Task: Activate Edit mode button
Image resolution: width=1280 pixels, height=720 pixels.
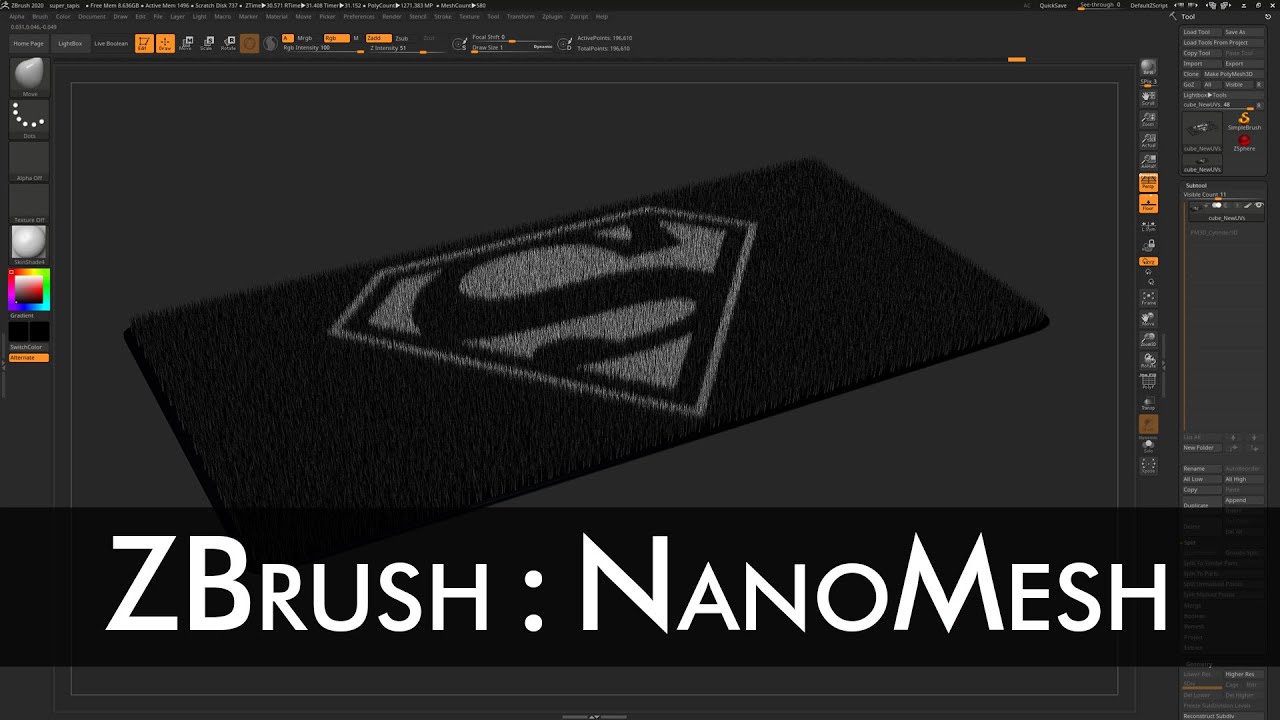Action: pyautogui.click(x=144, y=43)
